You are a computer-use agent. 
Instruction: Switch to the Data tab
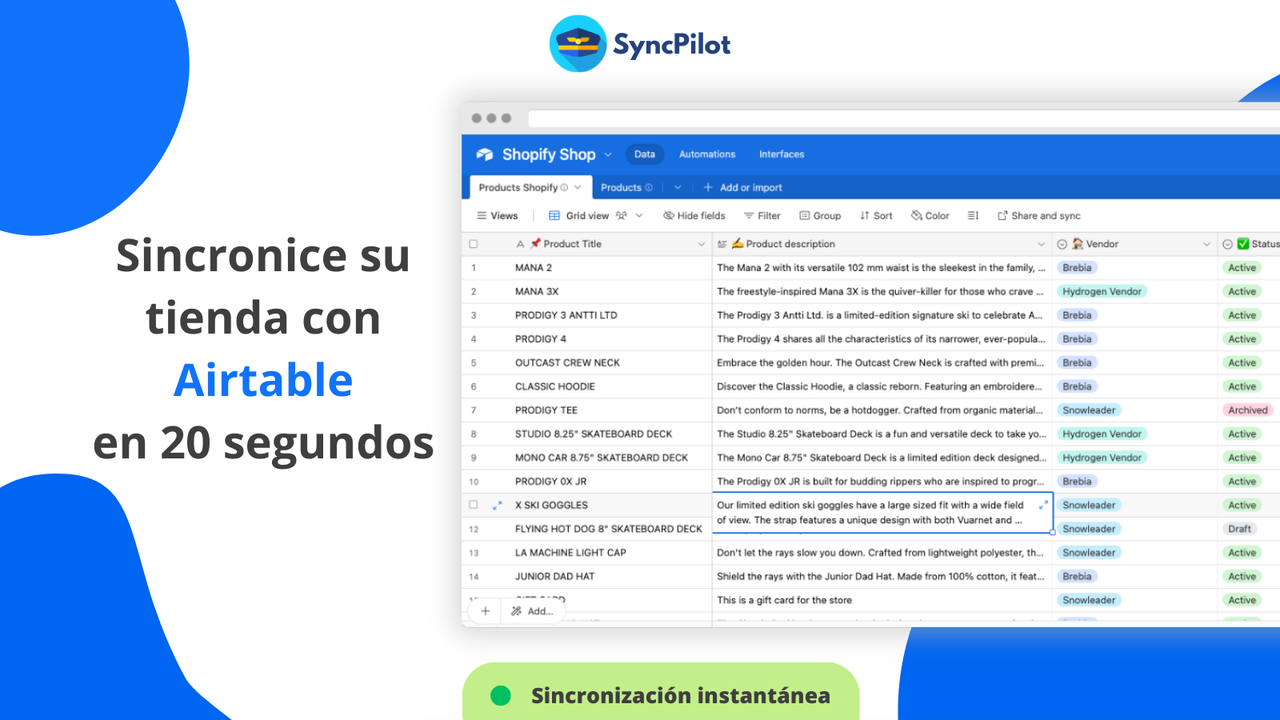click(x=645, y=154)
